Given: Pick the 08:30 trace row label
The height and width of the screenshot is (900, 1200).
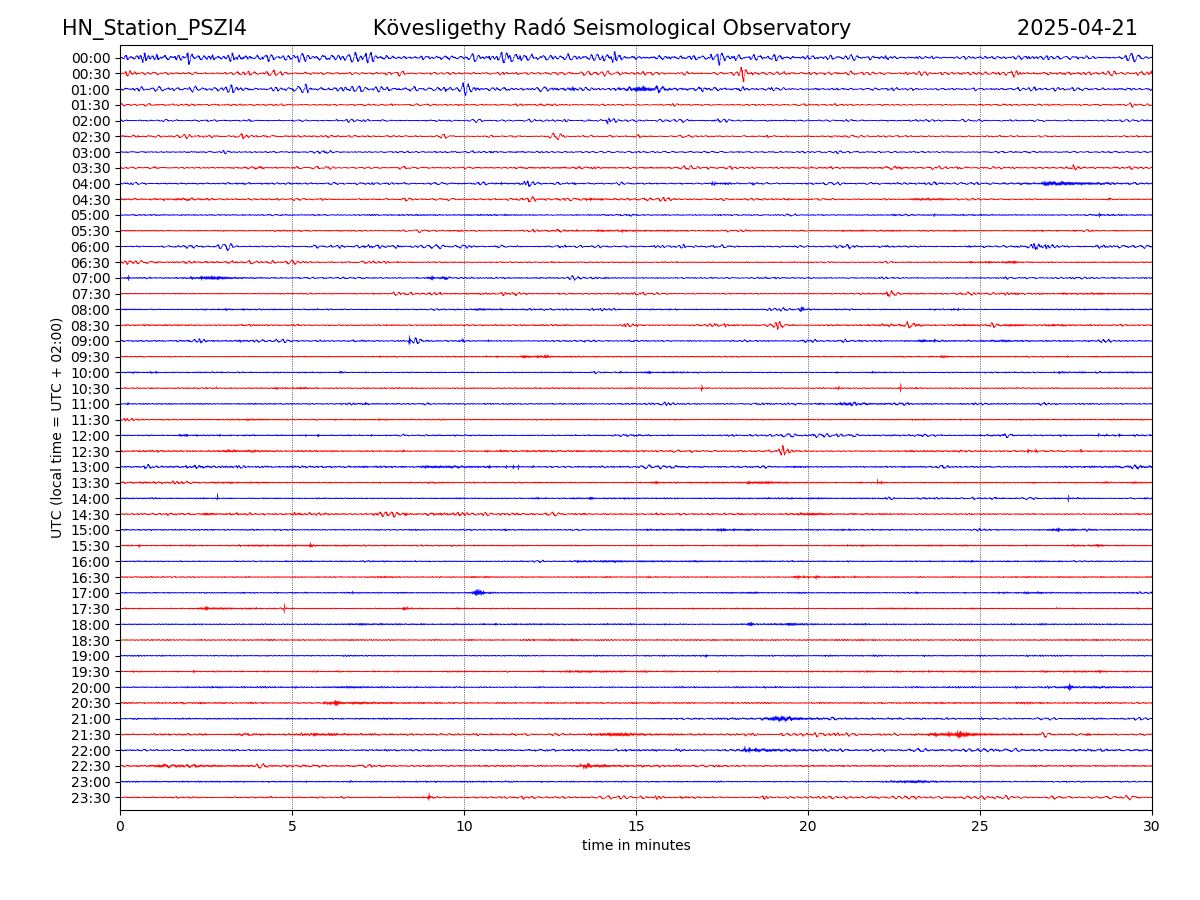Looking at the screenshot, I should 90,326.
